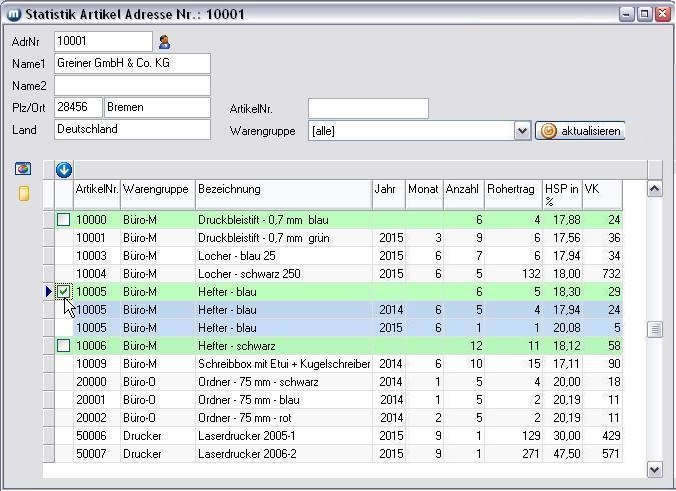The height and width of the screenshot is (491, 676).
Task: Open the Warengruppe dropdown
Action: pyautogui.click(x=522, y=131)
